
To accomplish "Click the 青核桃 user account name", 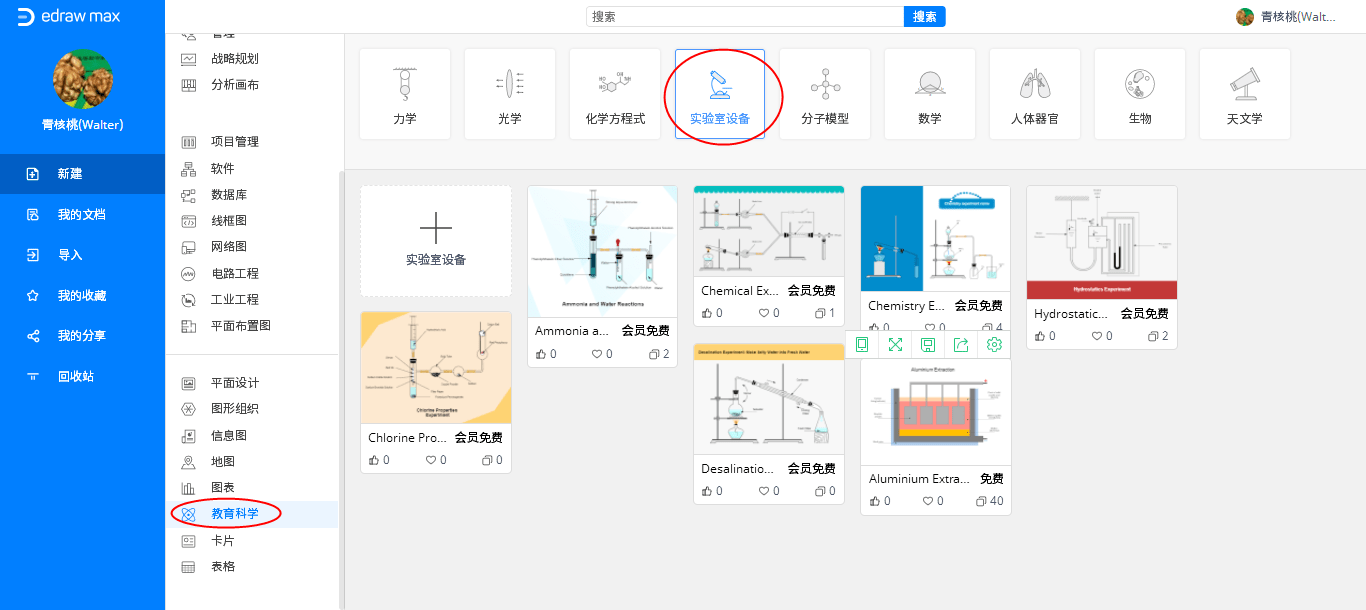I will 1298,17.
